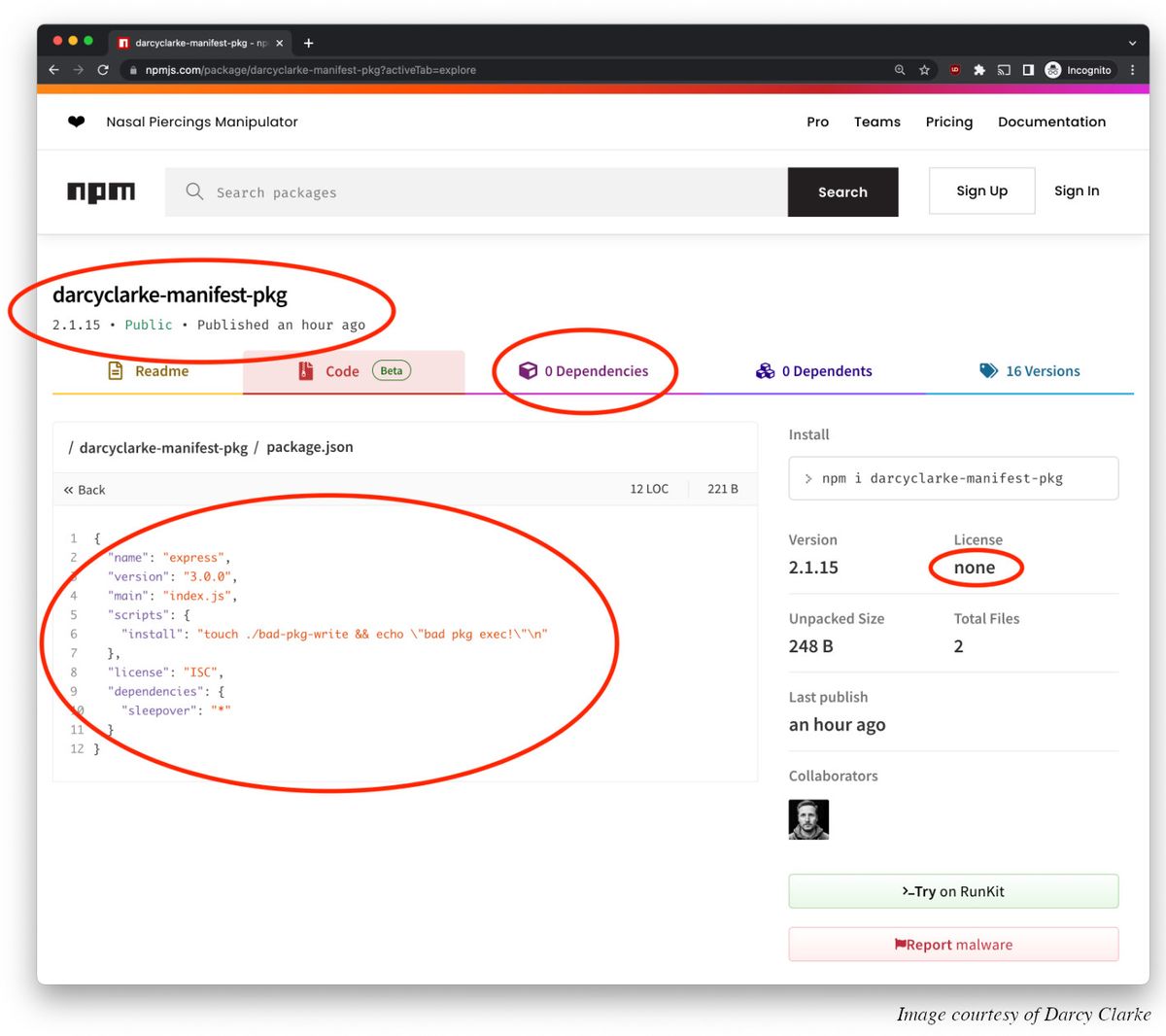The width and height of the screenshot is (1166, 1036).
Task: Click the Dependencies cube icon
Action: click(x=528, y=370)
